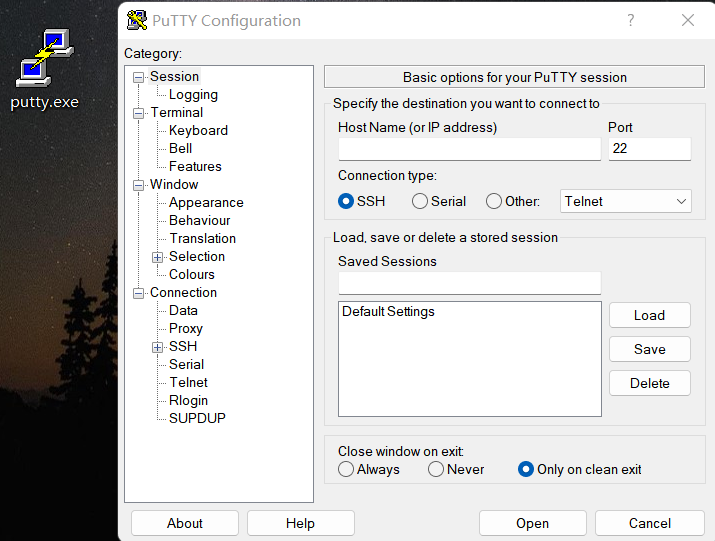
Task: Collapse the Connection tree node
Action: coord(138,293)
